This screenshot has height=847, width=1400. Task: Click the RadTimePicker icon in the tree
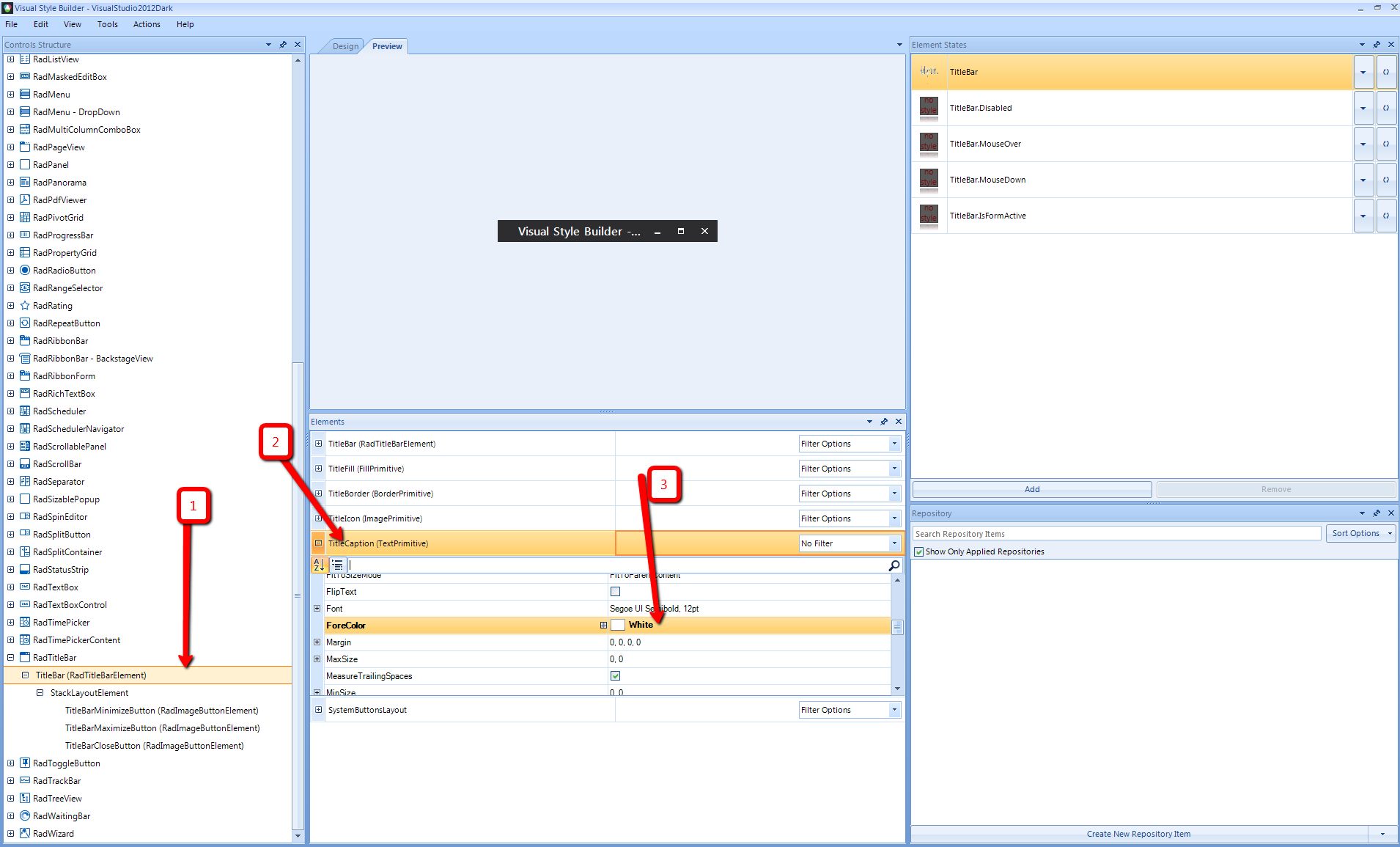click(25, 623)
